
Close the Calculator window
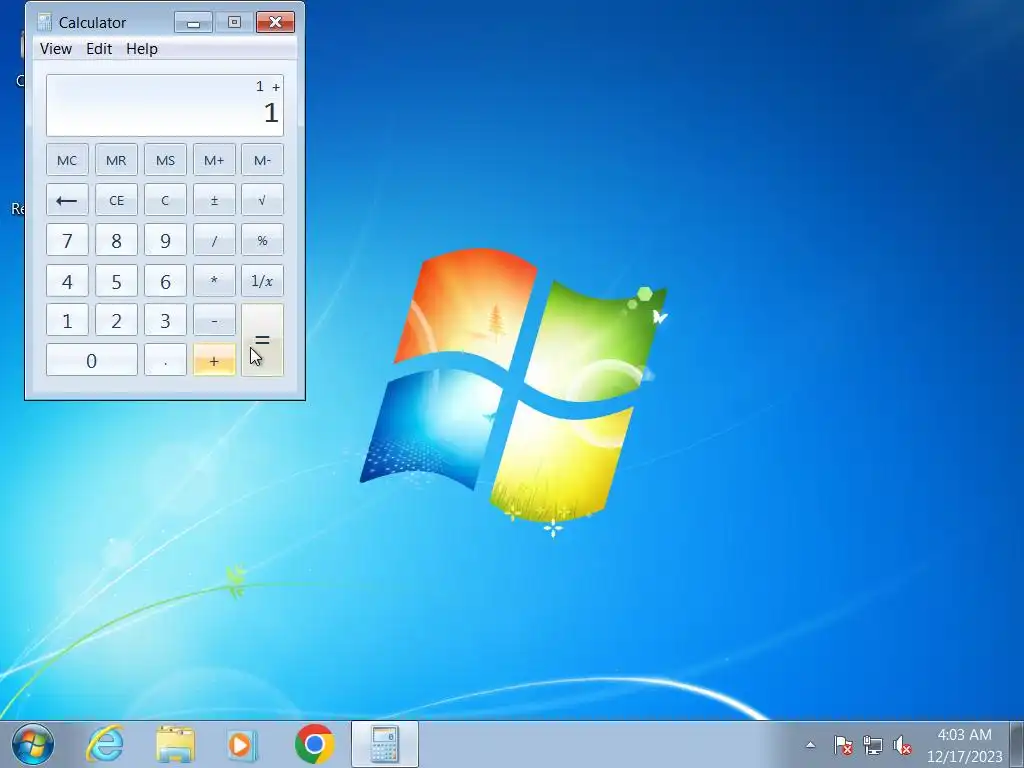click(276, 22)
